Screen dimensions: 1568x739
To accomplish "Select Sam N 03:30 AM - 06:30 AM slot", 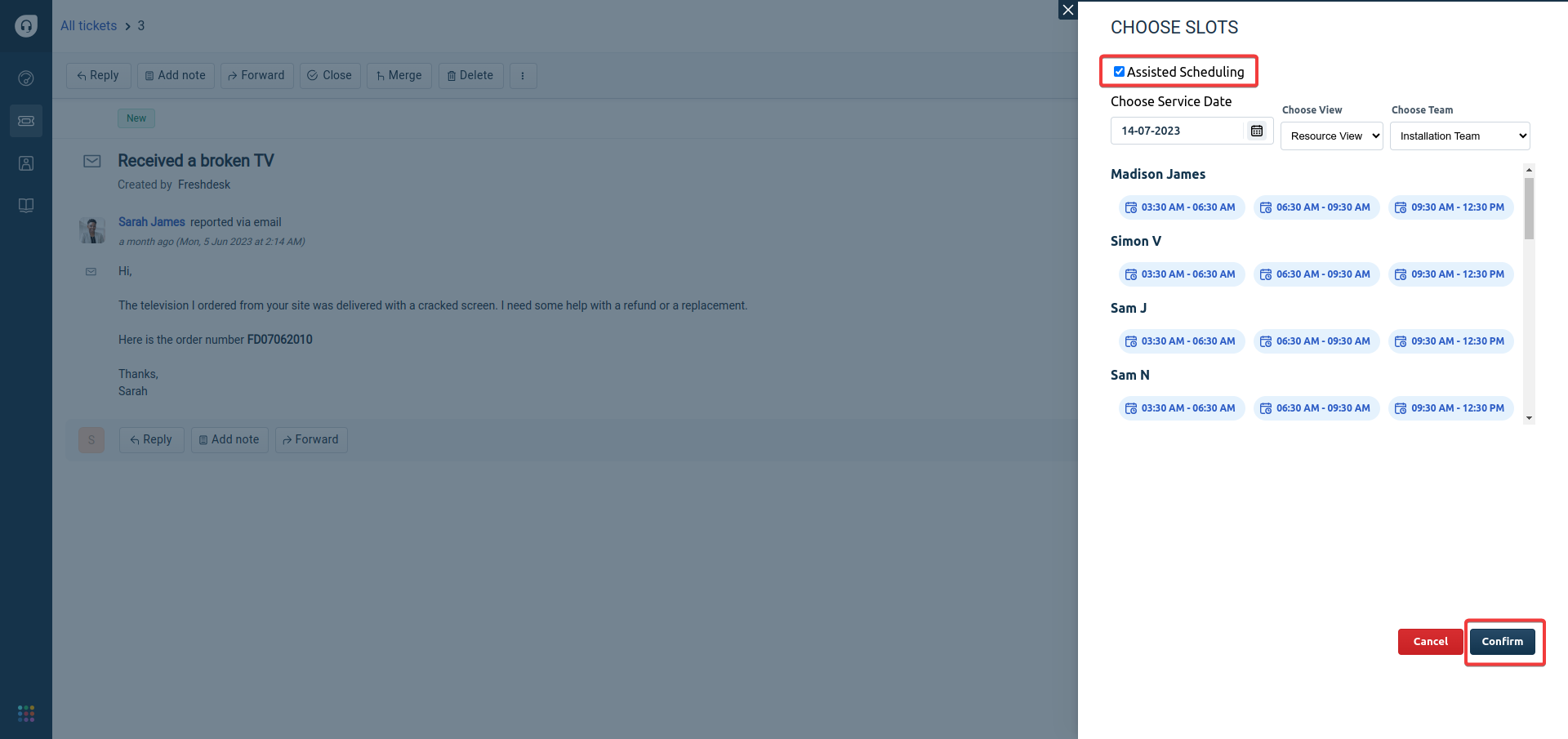I will pos(1181,408).
